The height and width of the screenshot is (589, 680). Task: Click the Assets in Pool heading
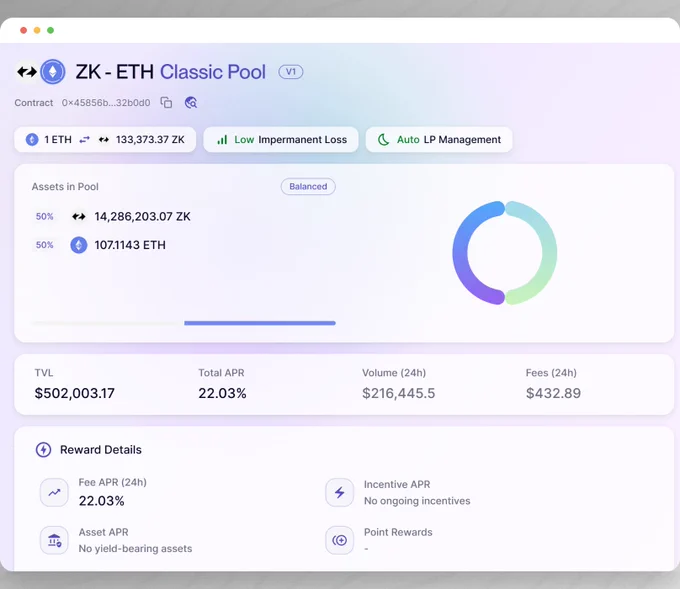(65, 187)
